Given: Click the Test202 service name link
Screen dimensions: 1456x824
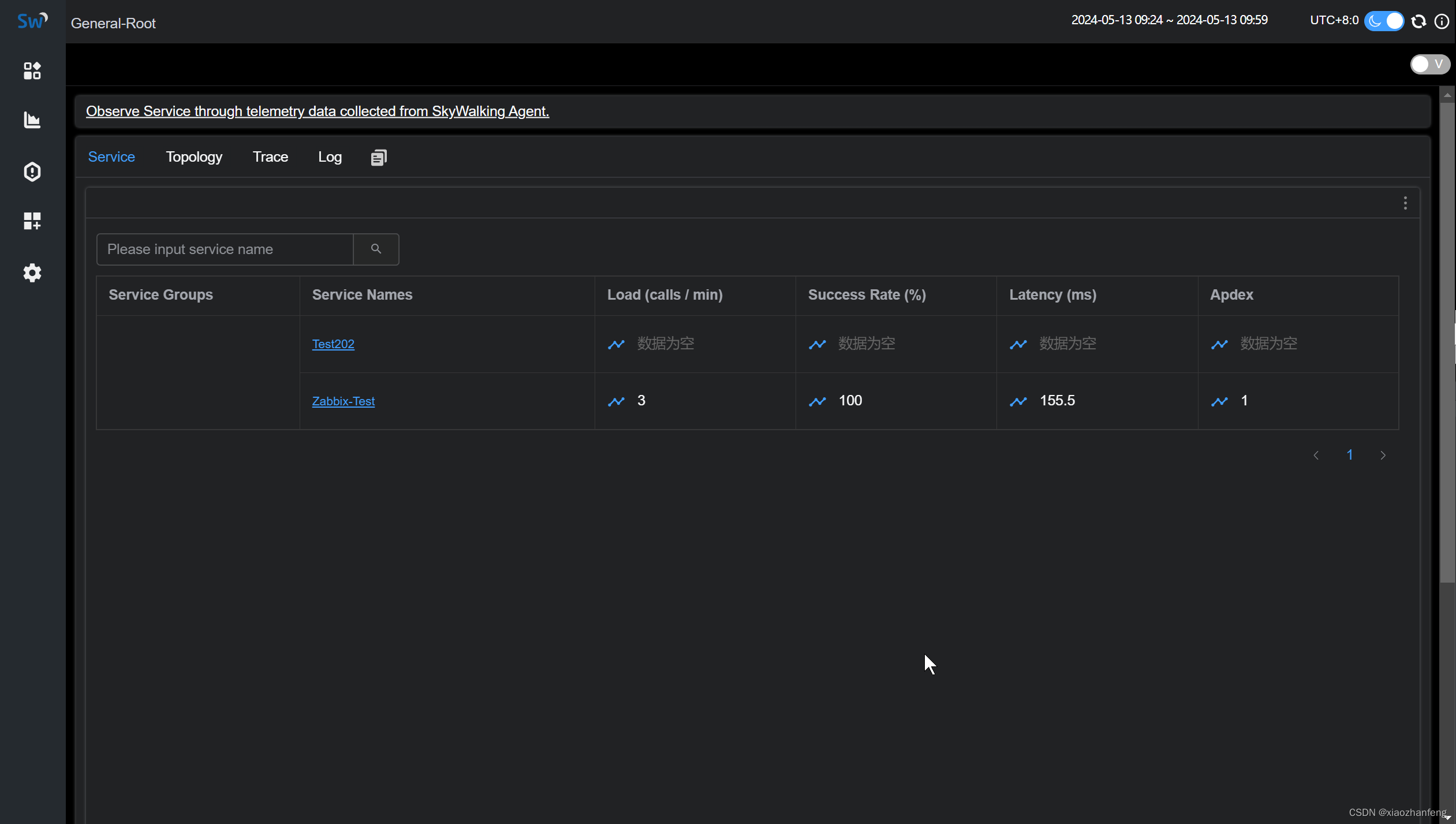Looking at the screenshot, I should pos(334,343).
